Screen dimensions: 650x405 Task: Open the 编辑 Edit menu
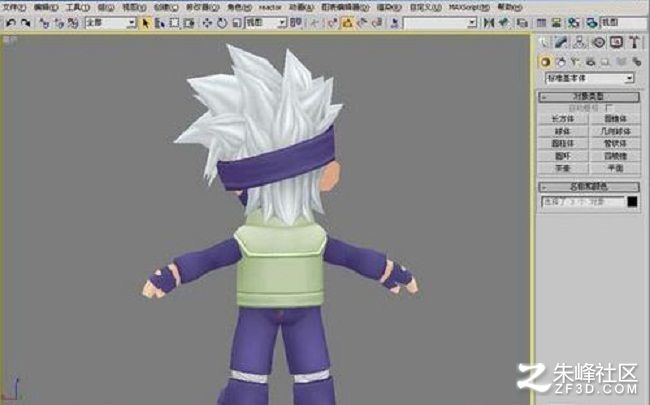[x=46, y=7]
